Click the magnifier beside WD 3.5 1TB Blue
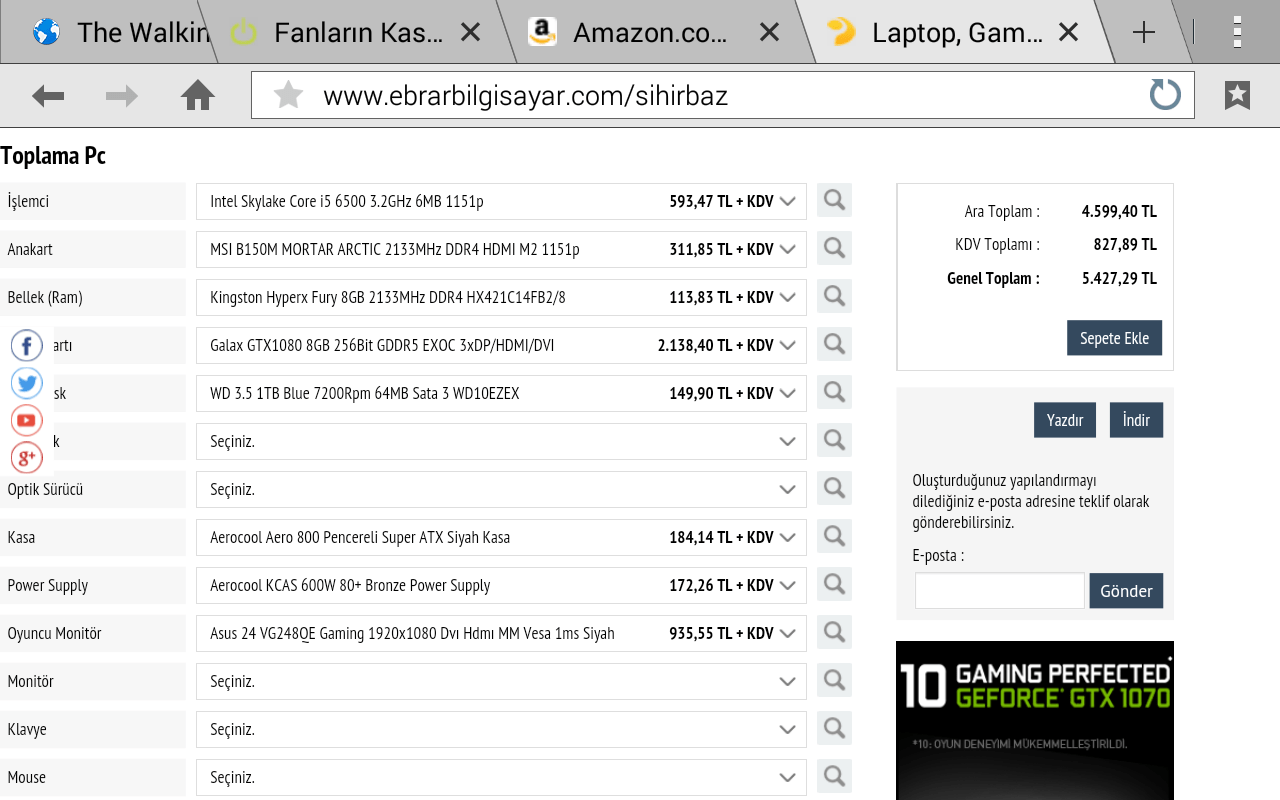1280x800 pixels. click(834, 392)
